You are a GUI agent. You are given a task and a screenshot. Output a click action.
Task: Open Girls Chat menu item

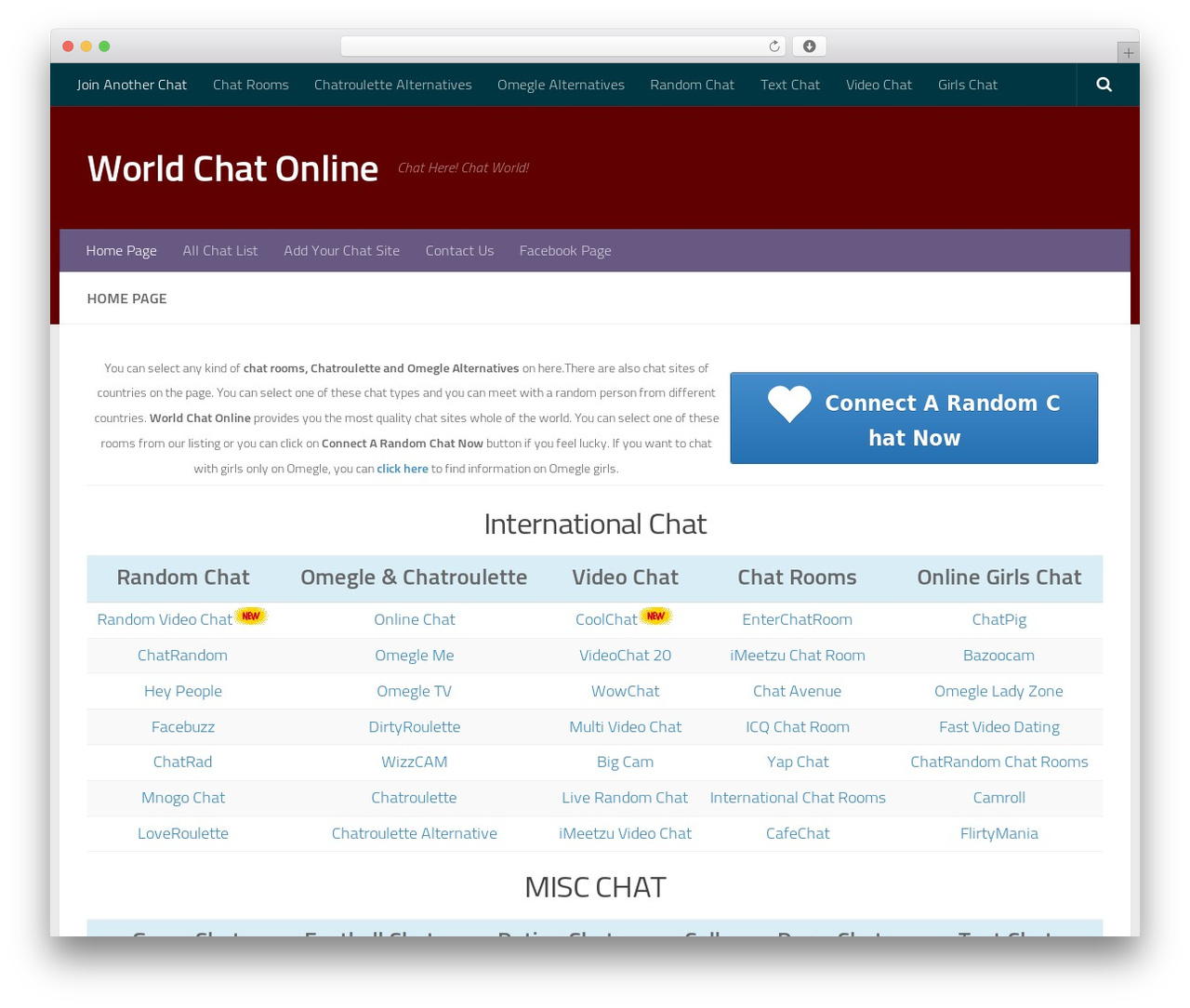[968, 85]
